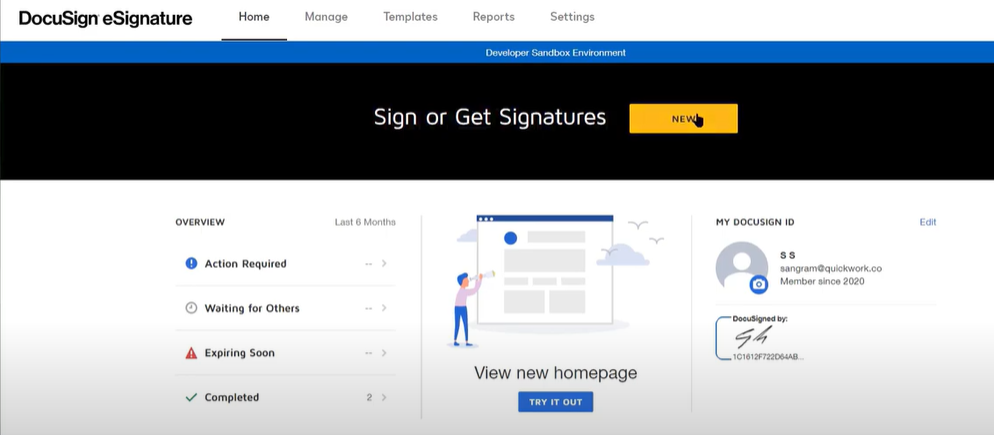Screen dimensions: 994x435
Task: Open the Manage tab
Action: 326,17
